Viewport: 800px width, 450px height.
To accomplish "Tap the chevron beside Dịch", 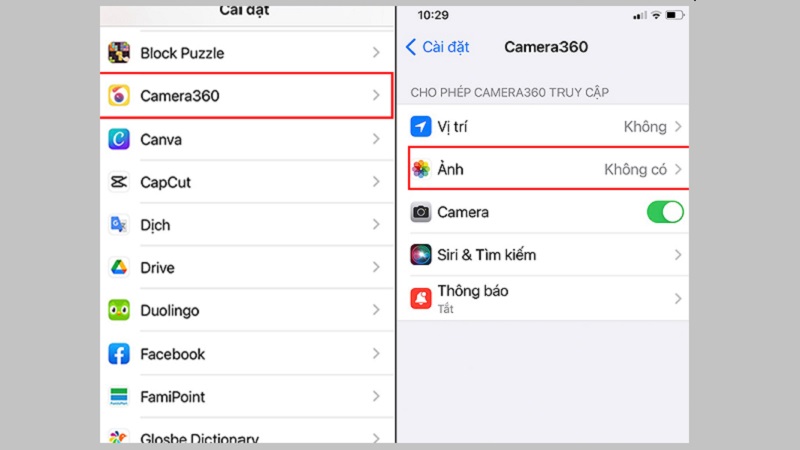I will [376, 225].
